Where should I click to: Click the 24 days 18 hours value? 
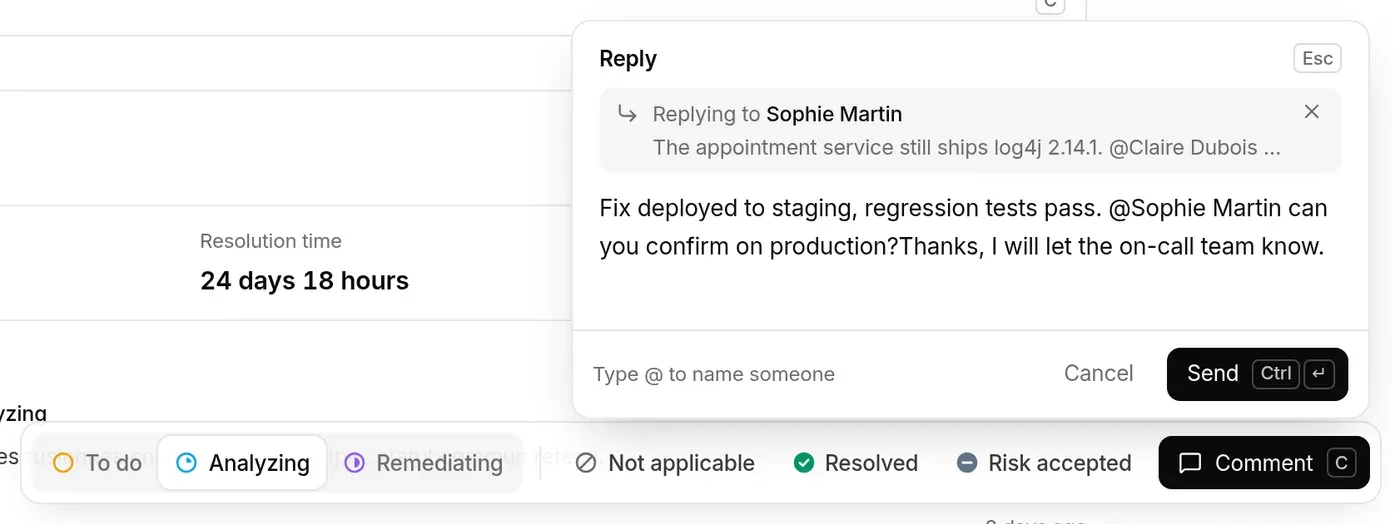click(304, 281)
